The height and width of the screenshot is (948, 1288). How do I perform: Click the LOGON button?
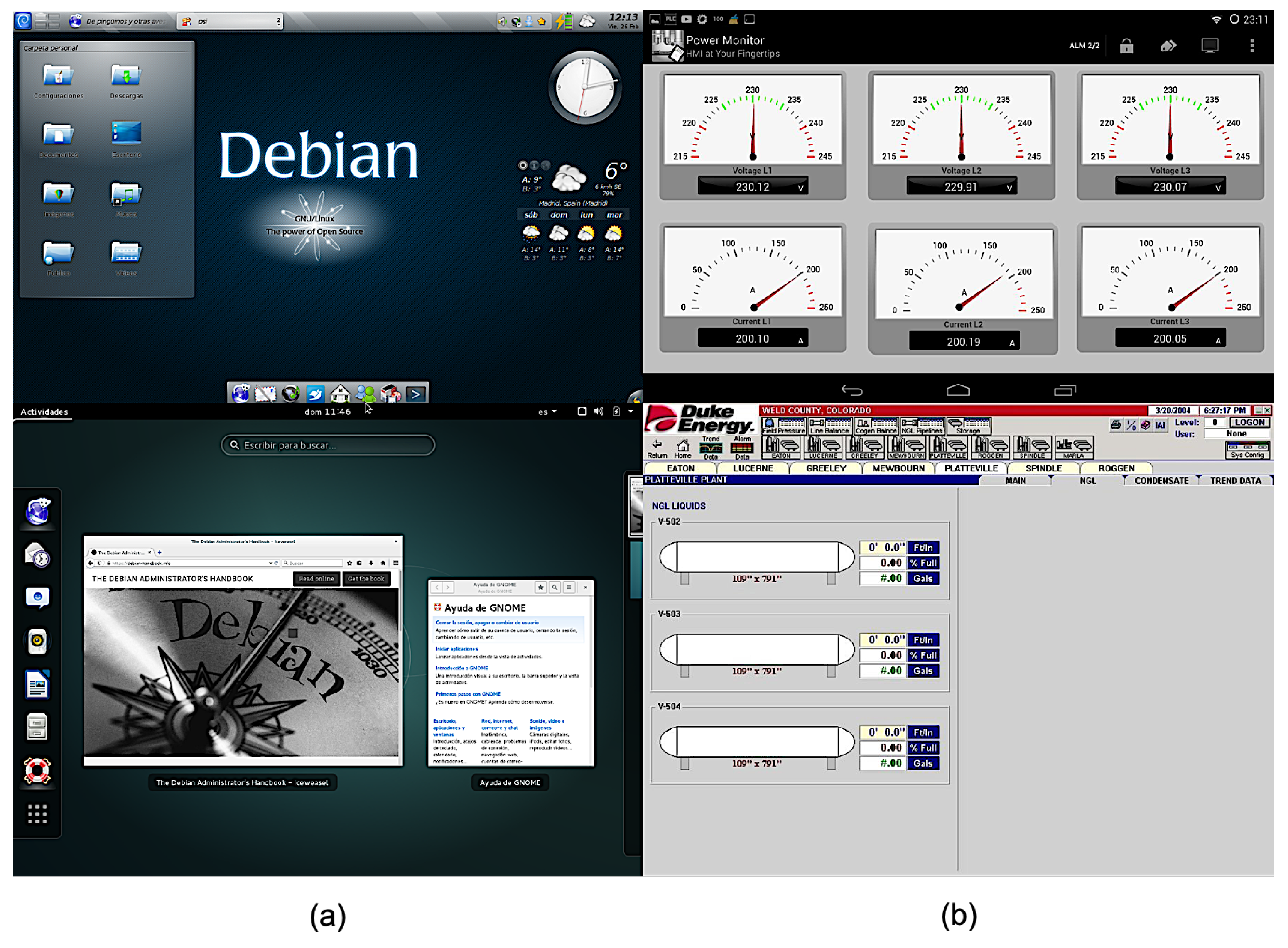click(1249, 422)
